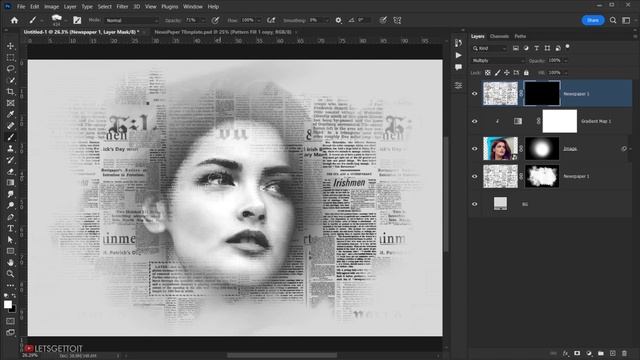
Task: Switch to the Channels tab
Action: click(499, 36)
